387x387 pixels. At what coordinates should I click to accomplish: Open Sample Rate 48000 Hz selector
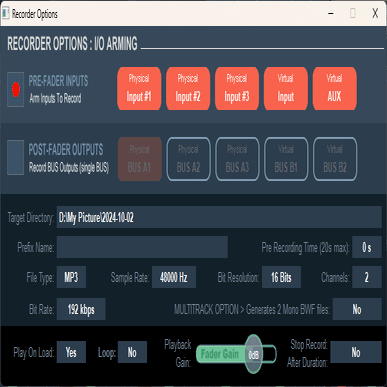(174, 277)
